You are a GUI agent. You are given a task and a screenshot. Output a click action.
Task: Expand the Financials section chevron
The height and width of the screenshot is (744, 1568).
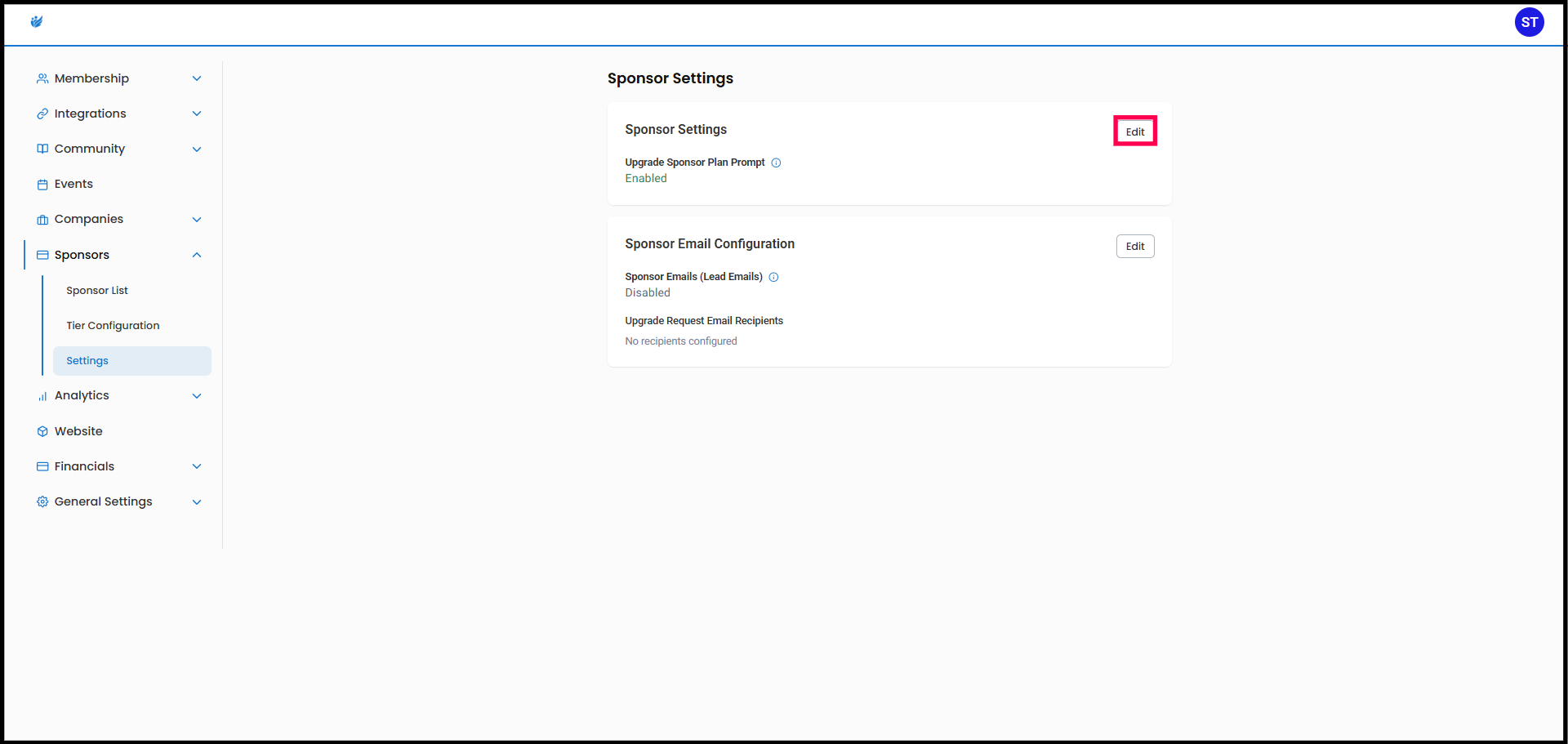[197, 466]
